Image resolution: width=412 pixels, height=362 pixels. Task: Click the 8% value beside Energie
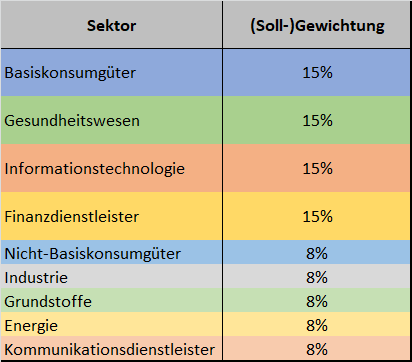pyautogui.click(x=317, y=325)
